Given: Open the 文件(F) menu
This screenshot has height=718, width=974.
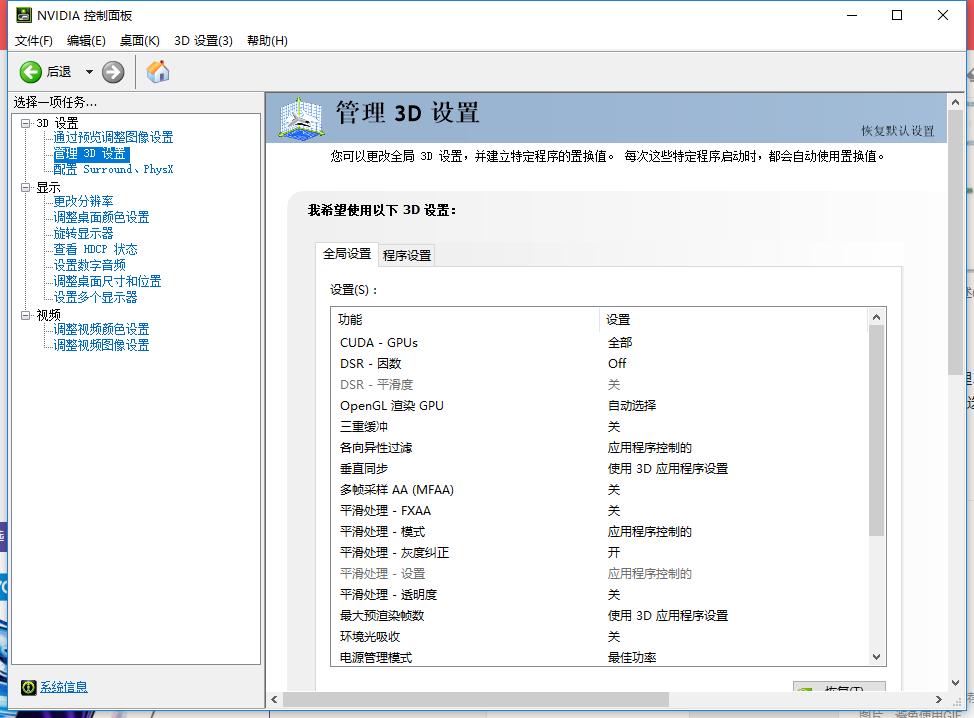Looking at the screenshot, I should tap(34, 40).
